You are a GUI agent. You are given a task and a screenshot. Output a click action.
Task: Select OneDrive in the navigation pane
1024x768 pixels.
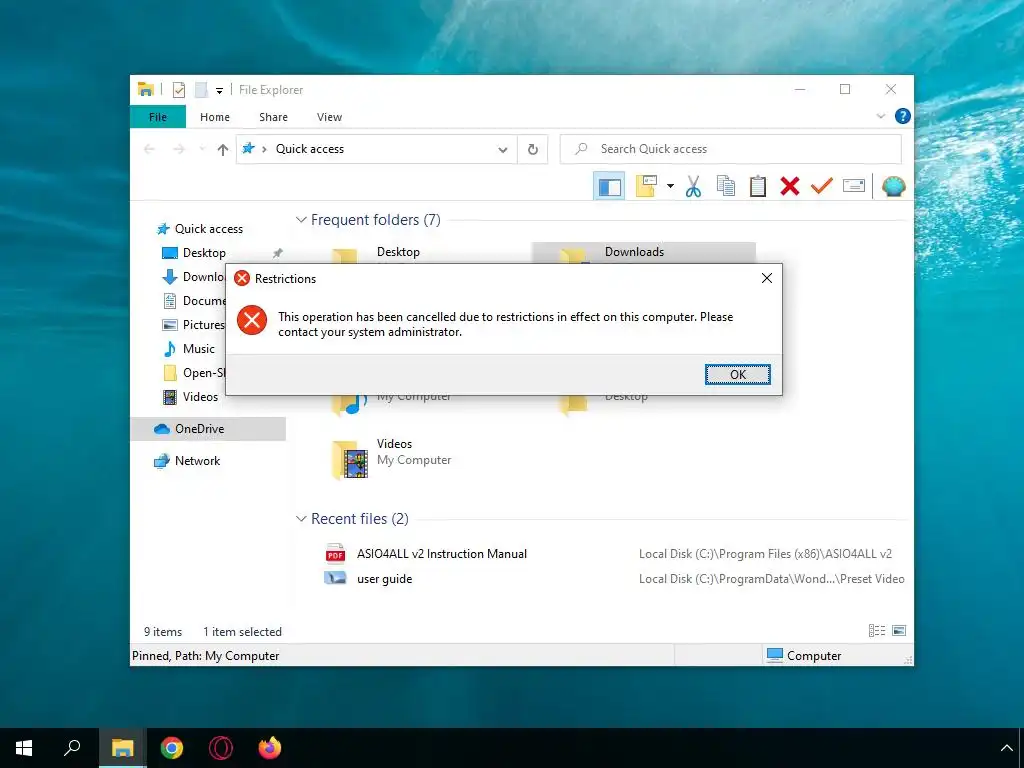click(x=199, y=428)
